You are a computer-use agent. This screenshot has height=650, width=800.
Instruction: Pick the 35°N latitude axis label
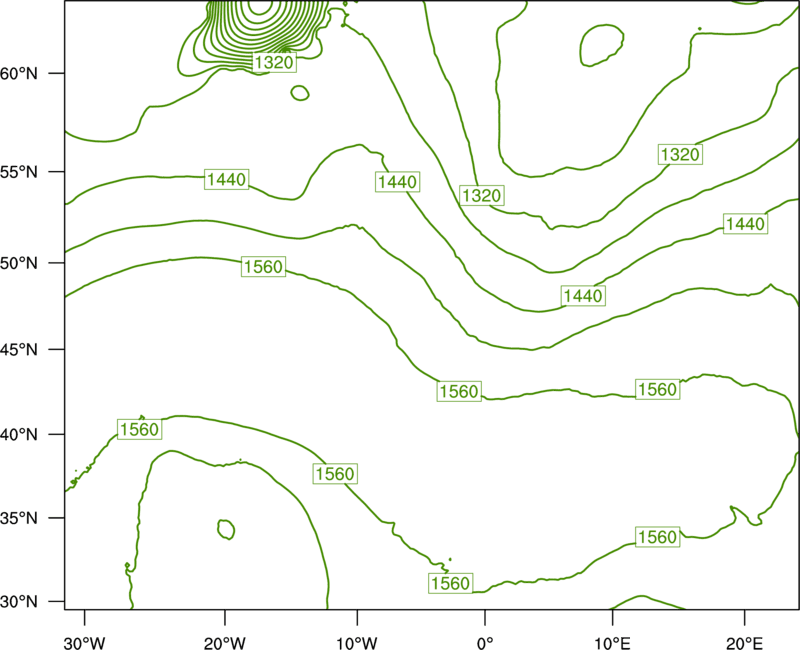pyautogui.click(x=19, y=518)
